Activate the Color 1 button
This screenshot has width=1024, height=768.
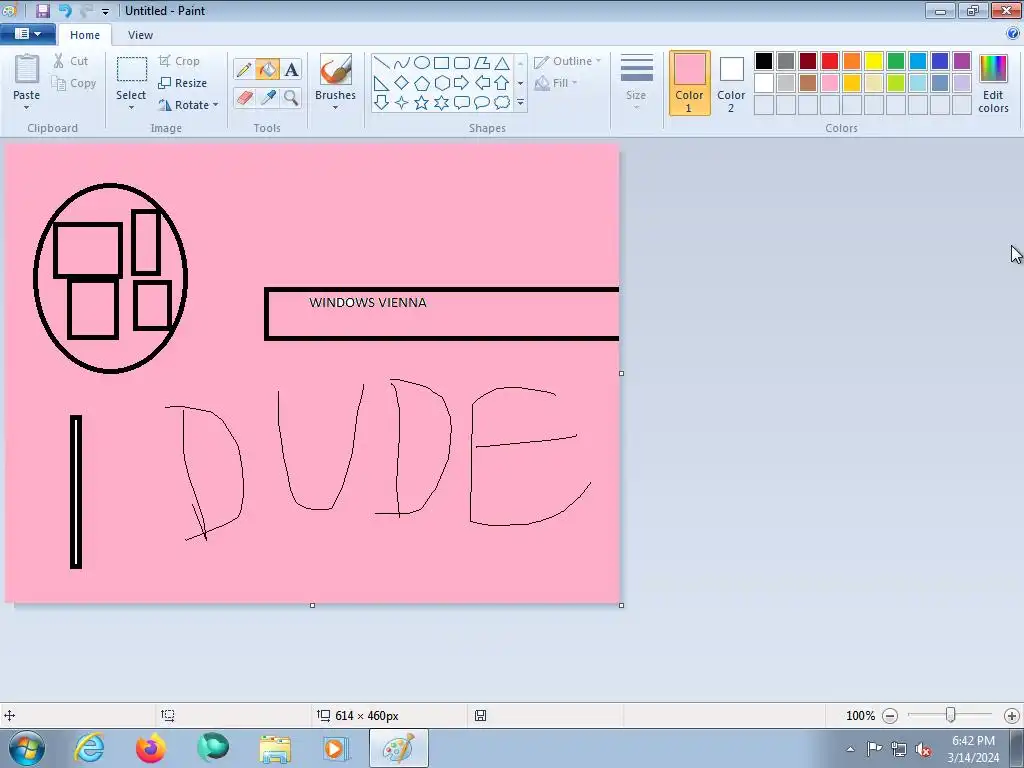[x=690, y=83]
